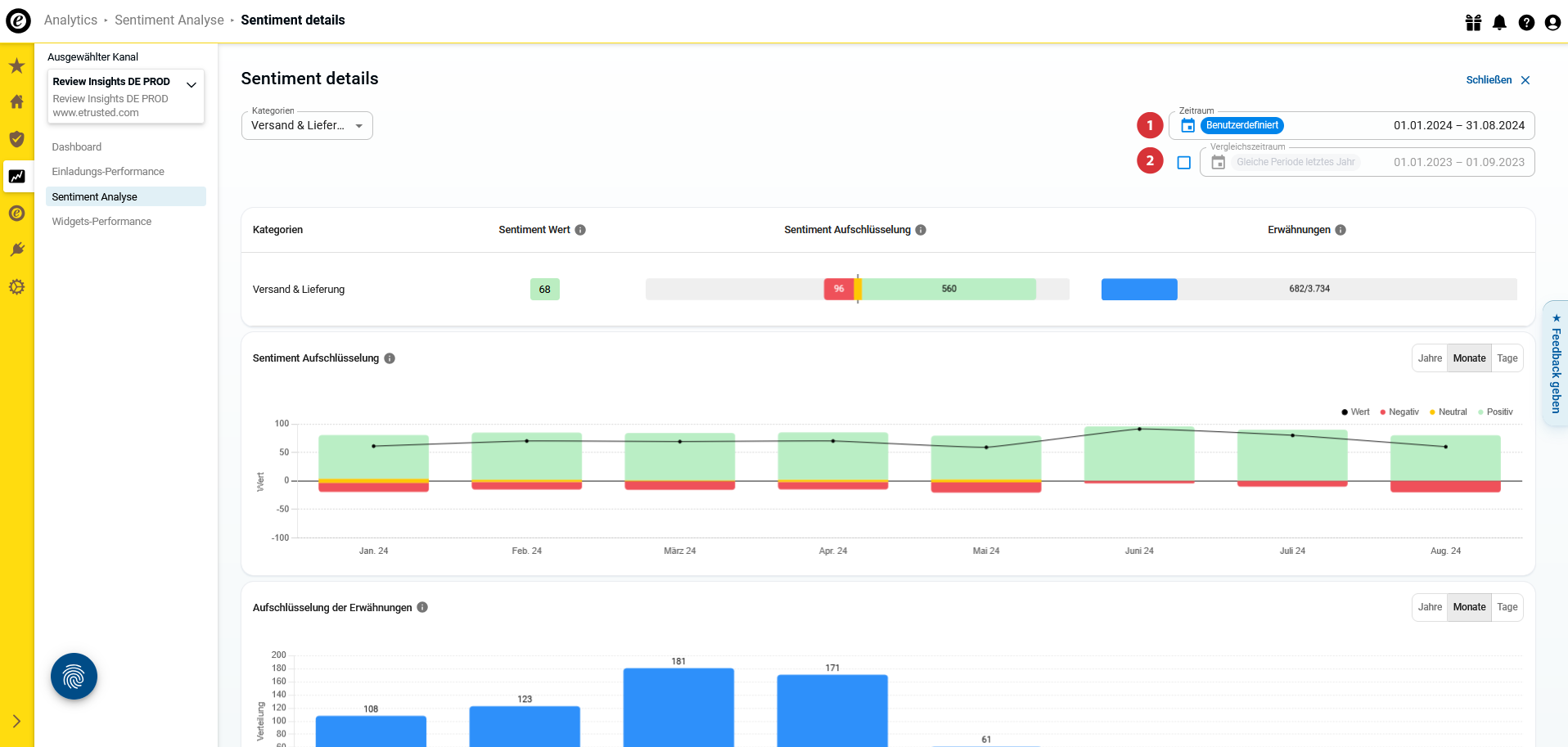1568x747 pixels.
Task: Click red negative segment 96
Action: pyautogui.click(x=838, y=289)
